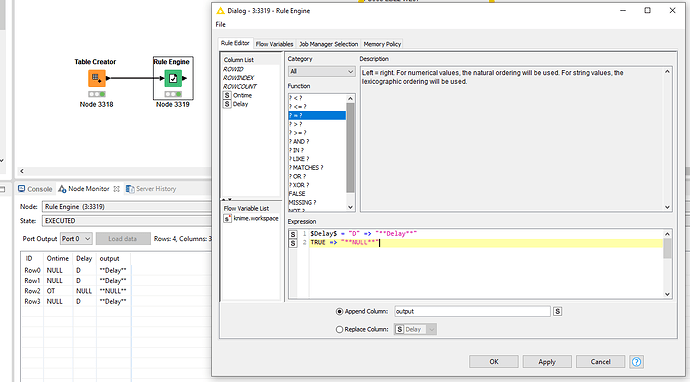Select the '? IN ?' function

coord(317,150)
